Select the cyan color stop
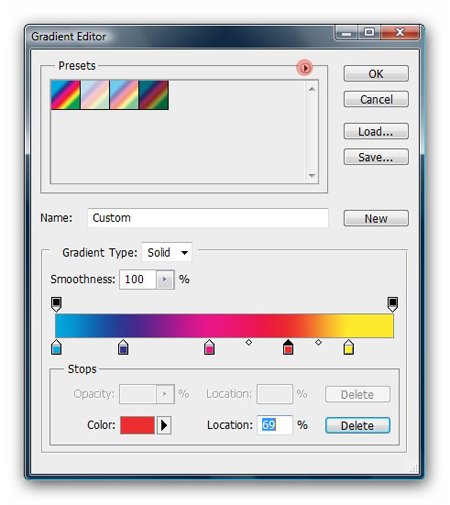Screen dimensions: 450x505 [x=56, y=347]
